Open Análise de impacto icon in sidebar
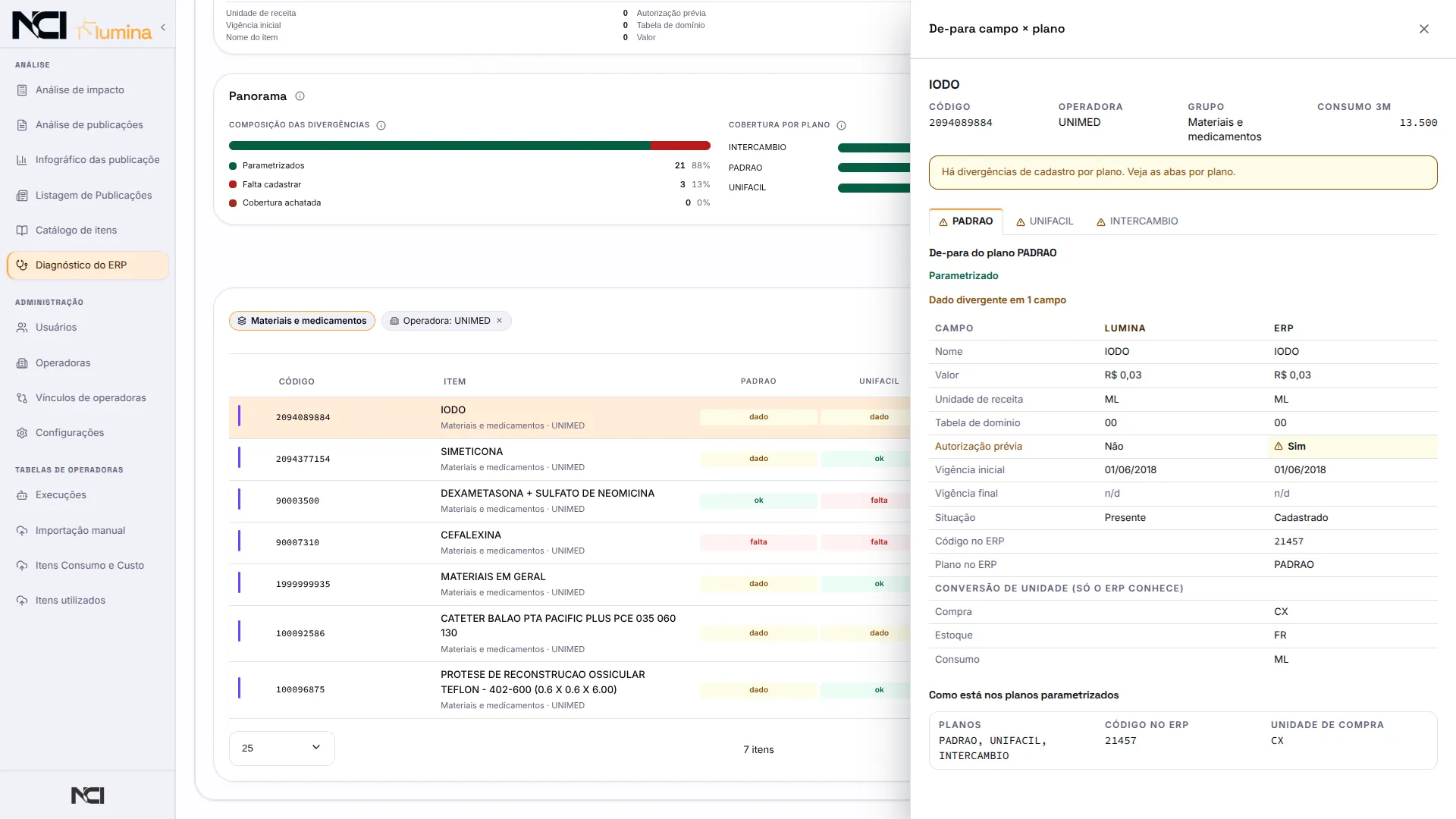This screenshot has width=1456, height=819. [22, 90]
